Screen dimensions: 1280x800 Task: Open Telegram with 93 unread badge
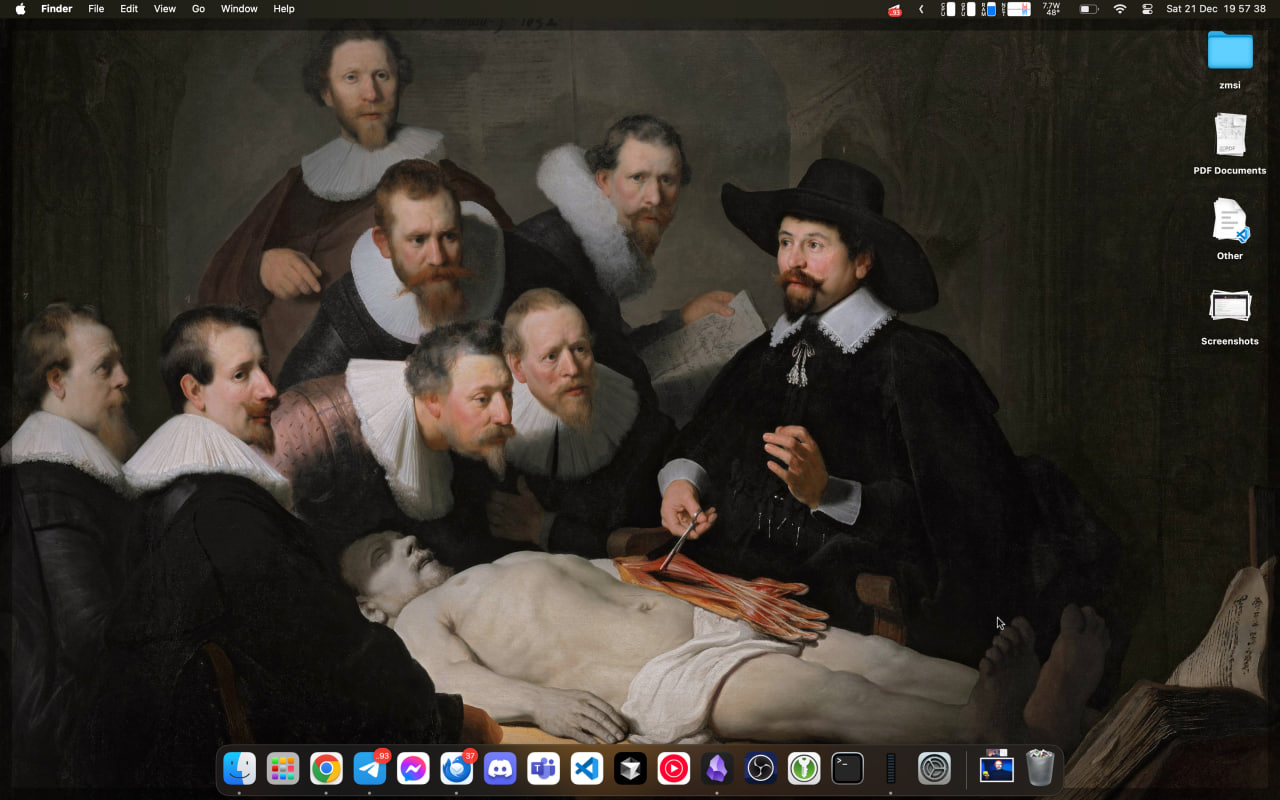click(370, 769)
